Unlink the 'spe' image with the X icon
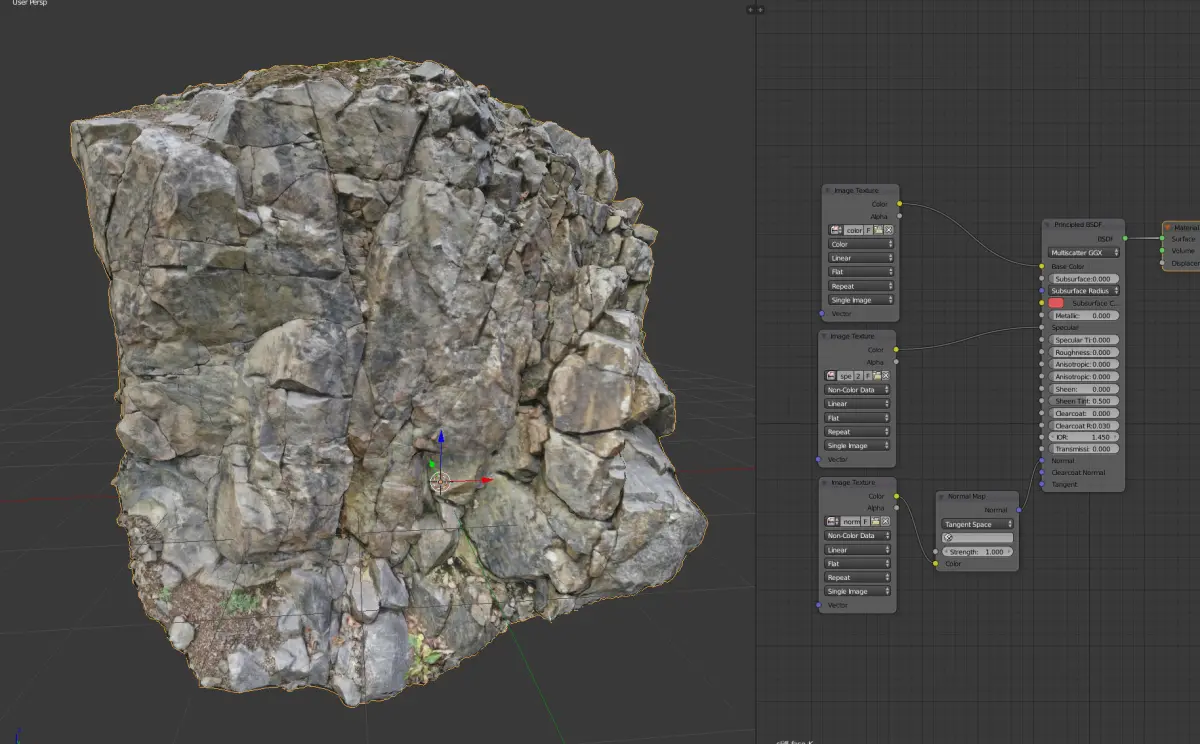The width and height of the screenshot is (1200, 744). pos(886,376)
